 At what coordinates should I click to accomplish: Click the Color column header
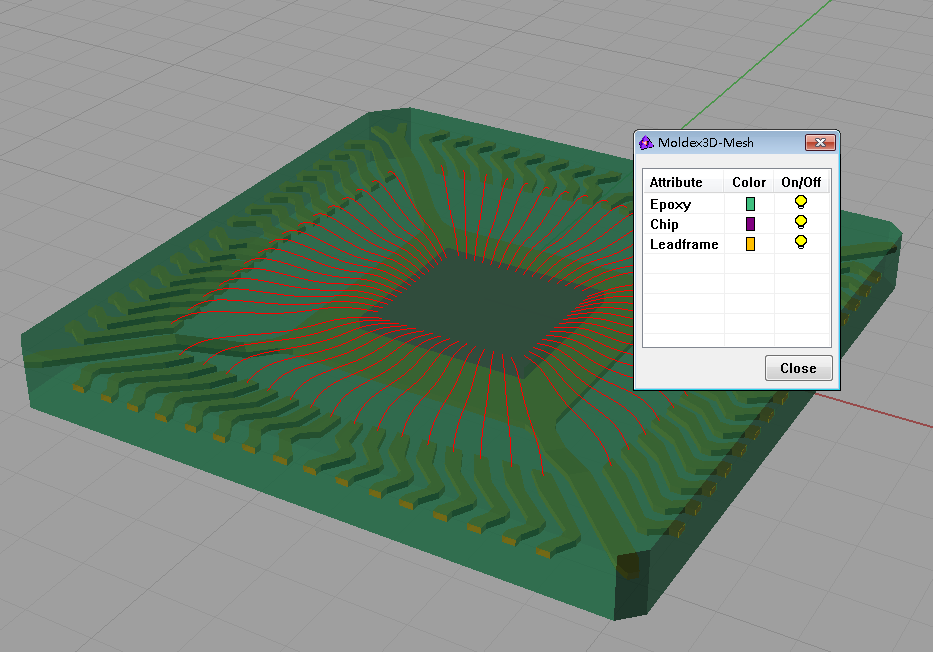pos(749,182)
